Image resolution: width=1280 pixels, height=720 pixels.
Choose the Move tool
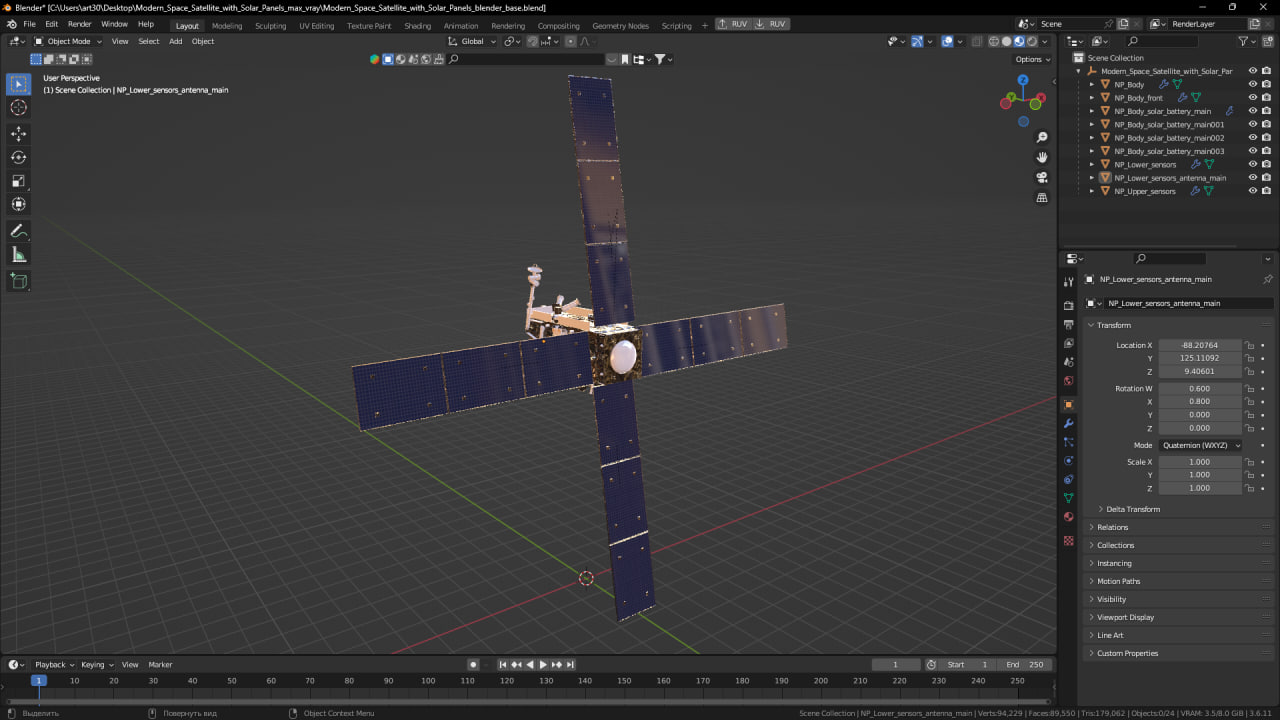click(x=18, y=134)
